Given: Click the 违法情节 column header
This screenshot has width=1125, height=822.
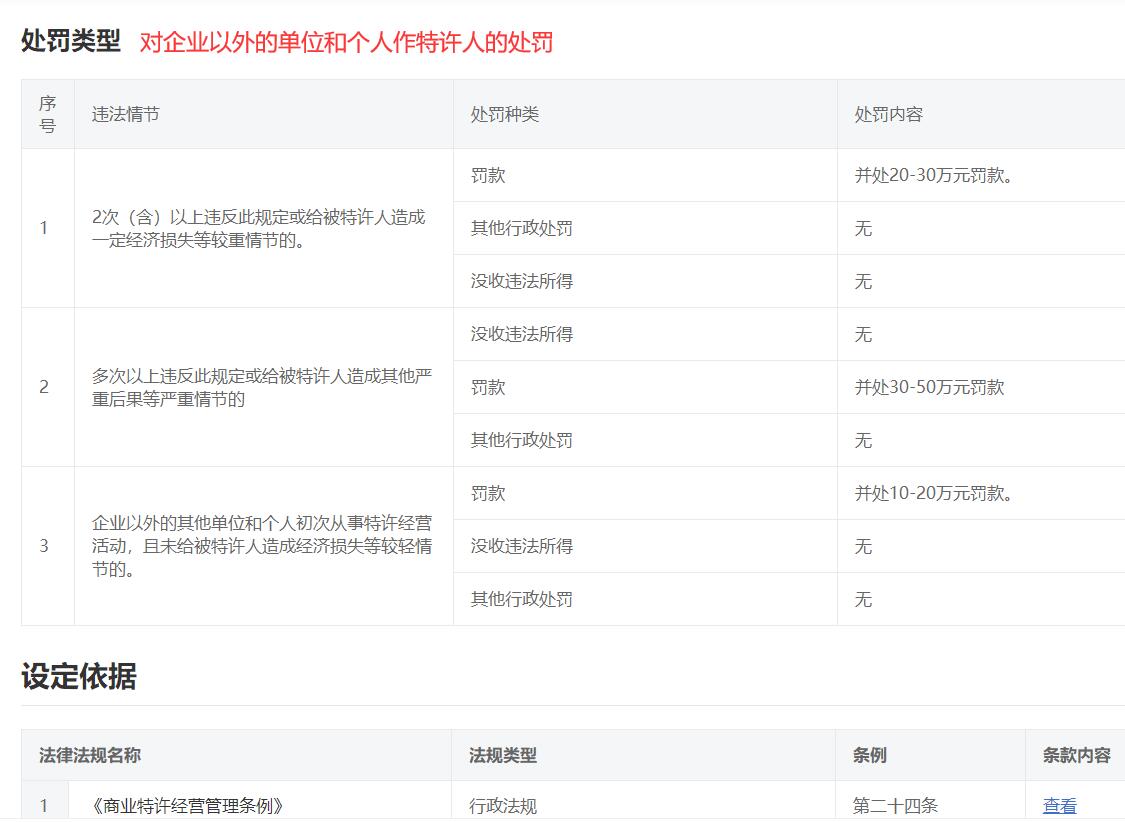Looking at the screenshot, I should coord(125,114).
